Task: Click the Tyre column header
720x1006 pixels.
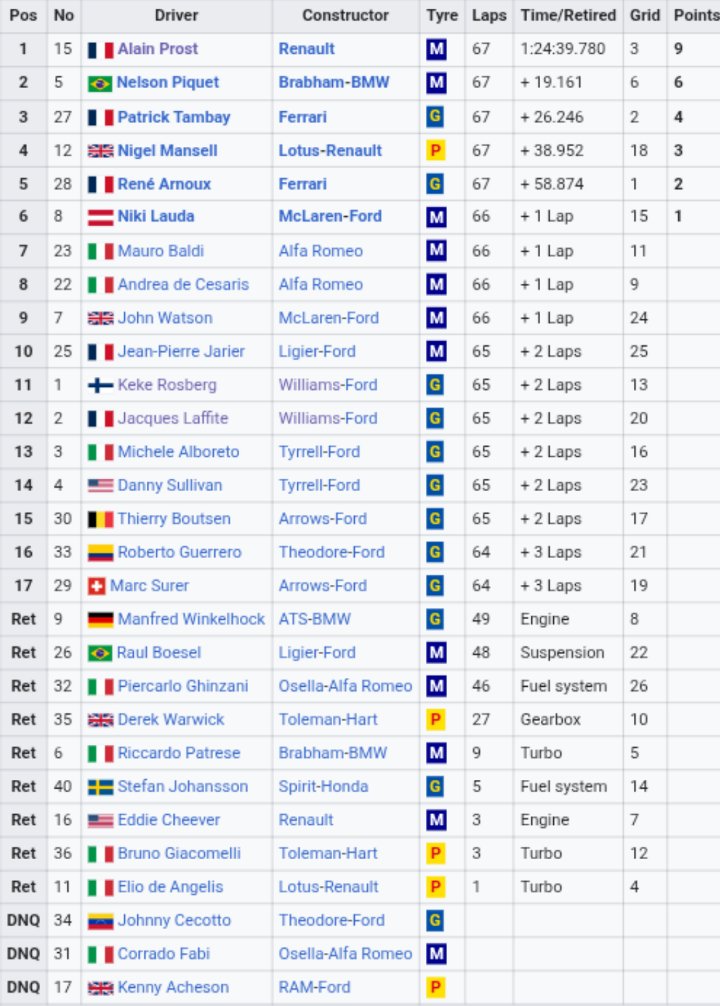Action: (x=442, y=15)
